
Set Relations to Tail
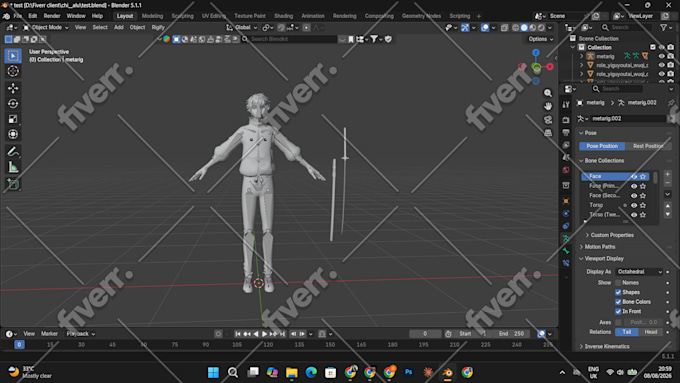coord(627,332)
